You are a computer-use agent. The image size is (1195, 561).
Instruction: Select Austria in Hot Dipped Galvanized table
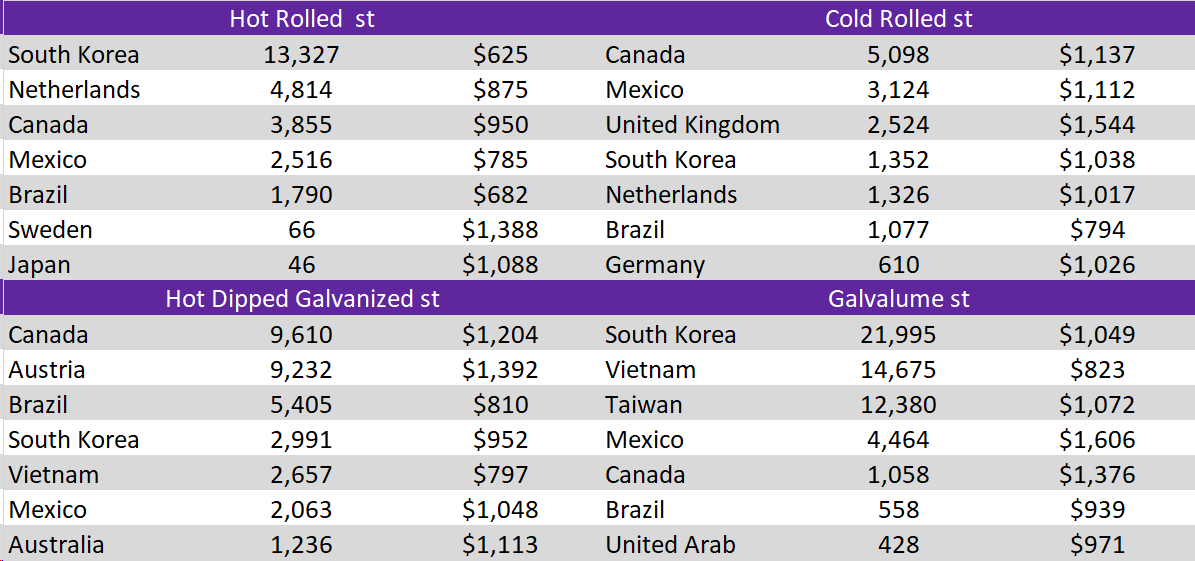47,370
